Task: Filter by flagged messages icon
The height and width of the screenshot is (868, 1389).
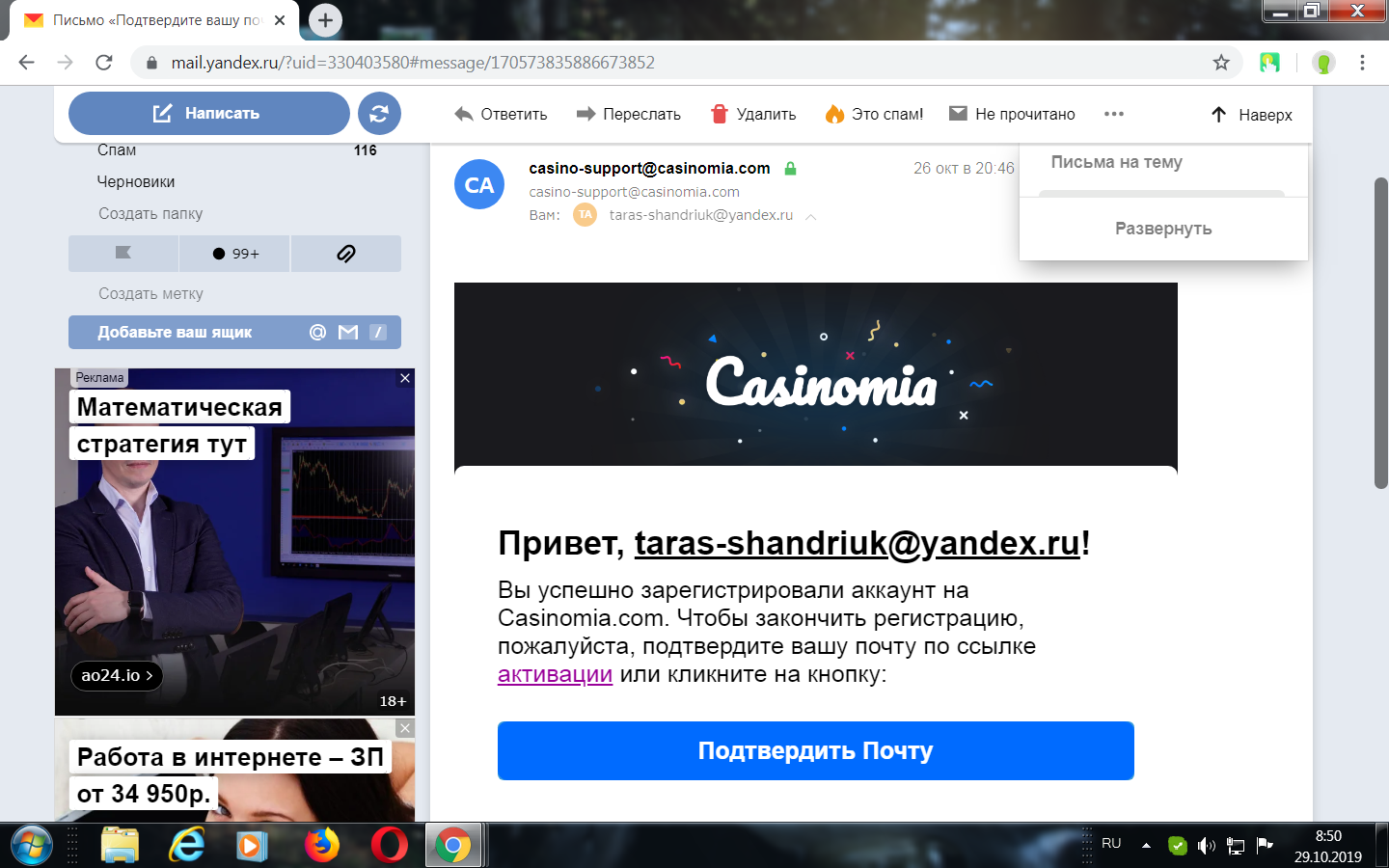Action: tap(123, 253)
